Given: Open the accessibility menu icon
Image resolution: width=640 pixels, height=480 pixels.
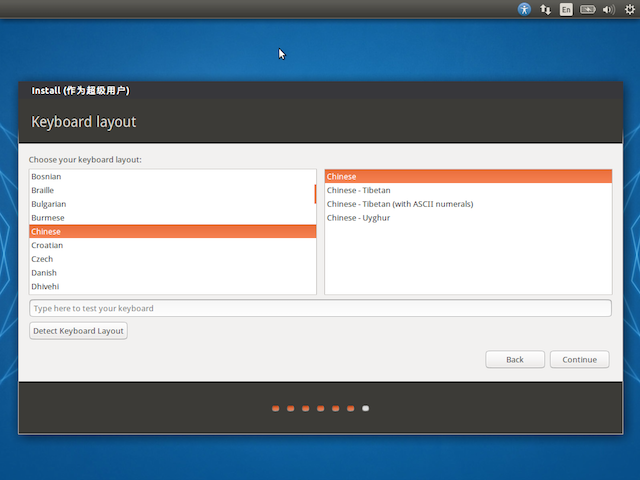Looking at the screenshot, I should click(525, 9).
